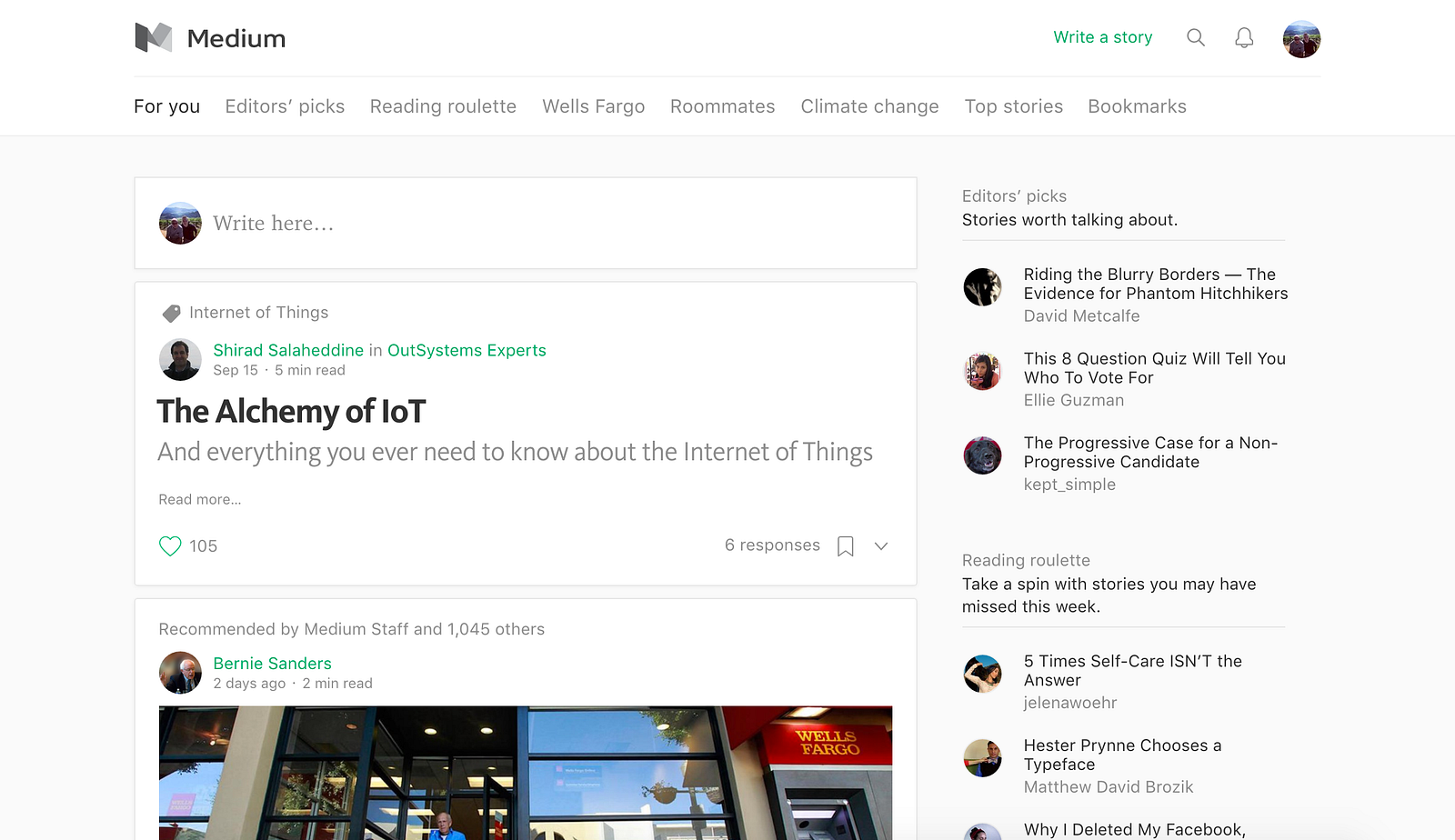Image resolution: width=1455 pixels, height=840 pixels.
Task: Open the IoT story subtitle text
Action: tap(515, 452)
